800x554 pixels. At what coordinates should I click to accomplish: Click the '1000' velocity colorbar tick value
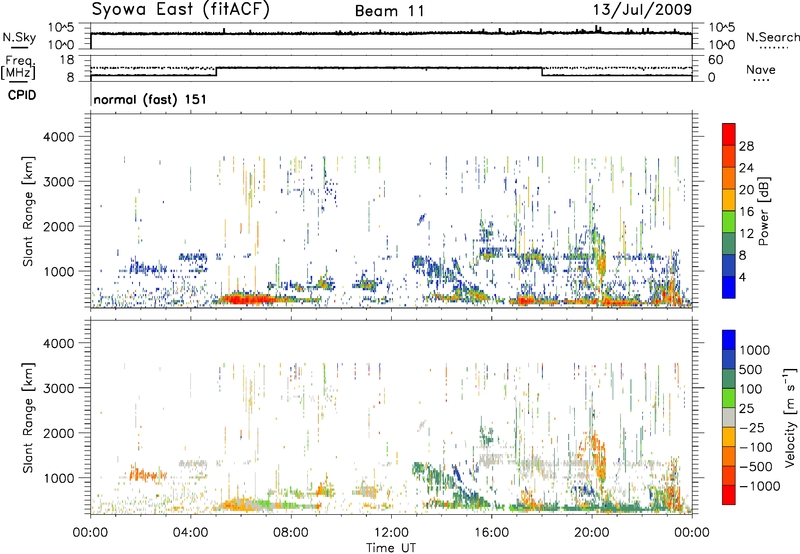click(x=755, y=350)
